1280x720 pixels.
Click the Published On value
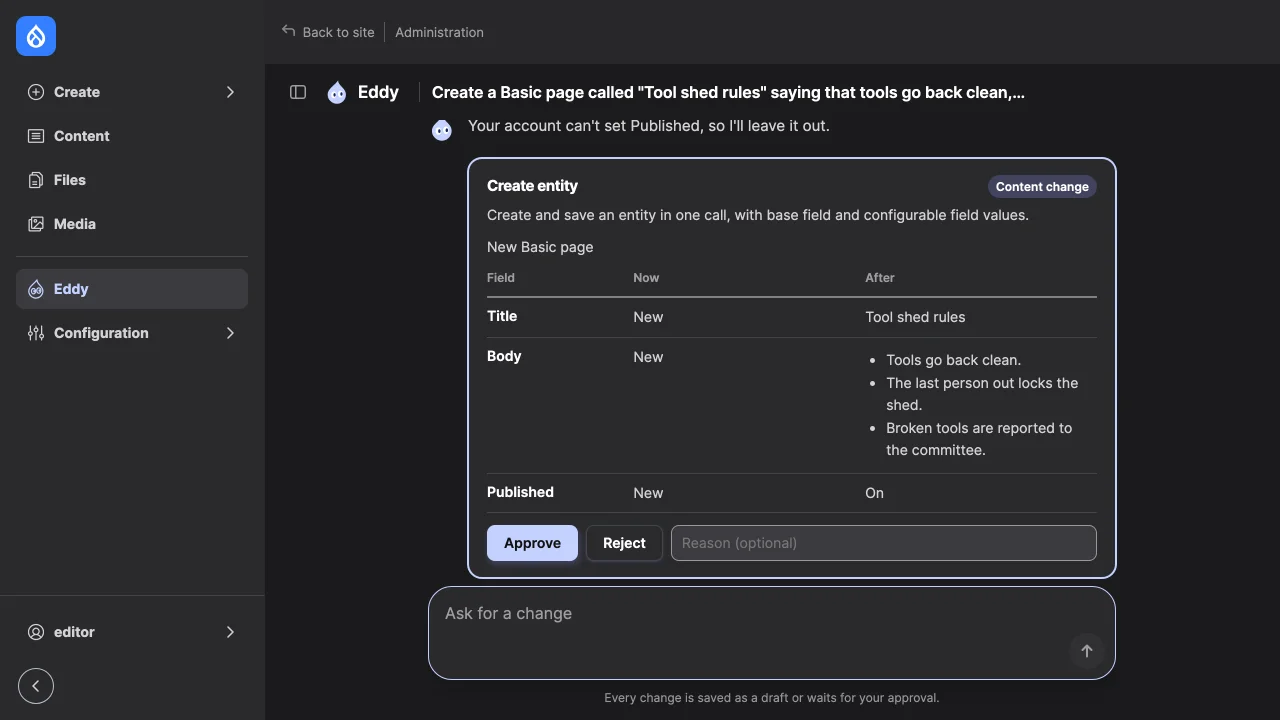tap(874, 493)
